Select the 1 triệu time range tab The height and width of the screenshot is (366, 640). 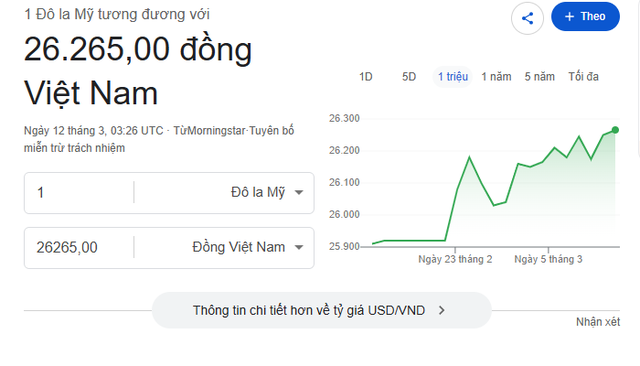(453, 77)
